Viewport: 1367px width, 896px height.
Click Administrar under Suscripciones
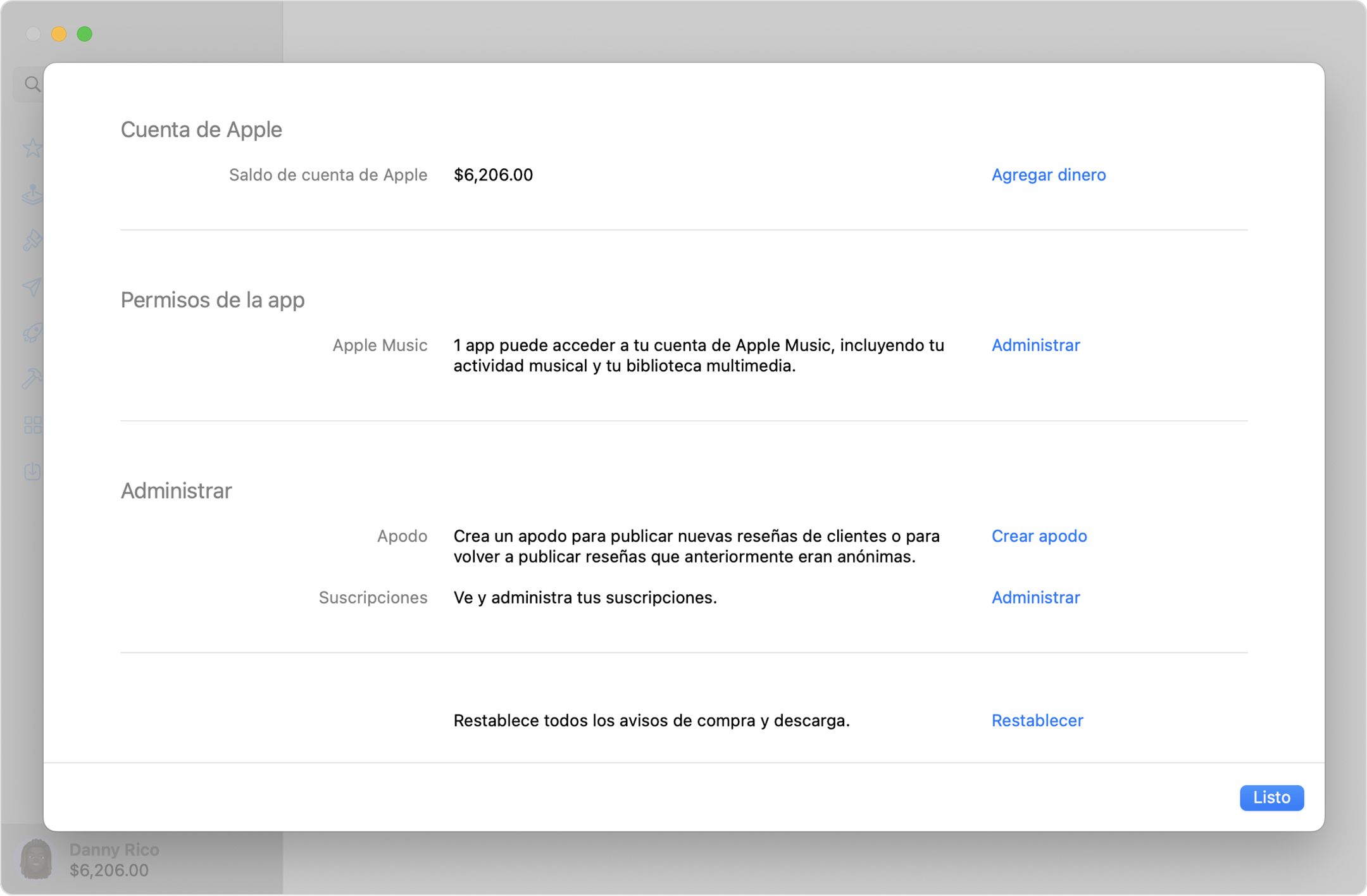coord(1037,597)
